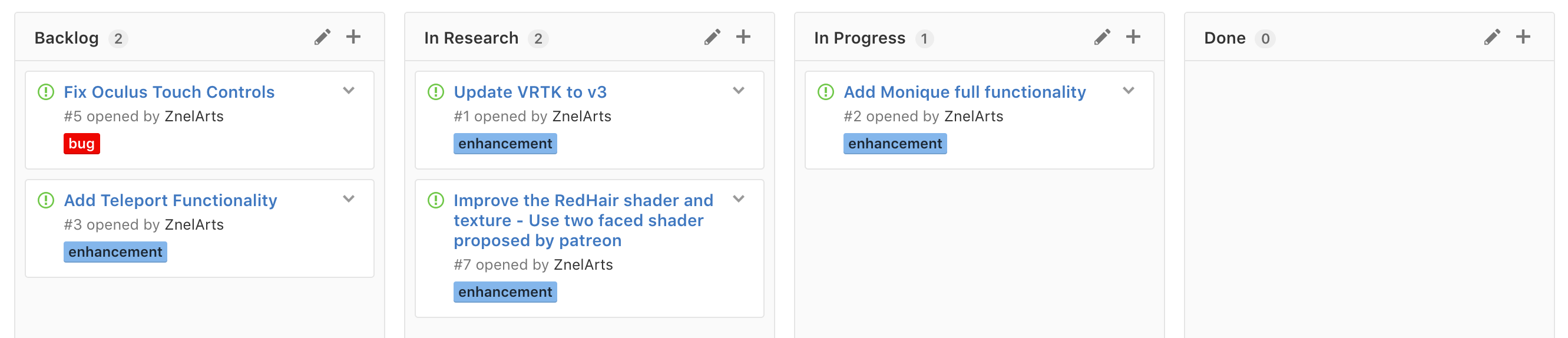Click the red bug label

pyautogui.click(x=81, y=144)
